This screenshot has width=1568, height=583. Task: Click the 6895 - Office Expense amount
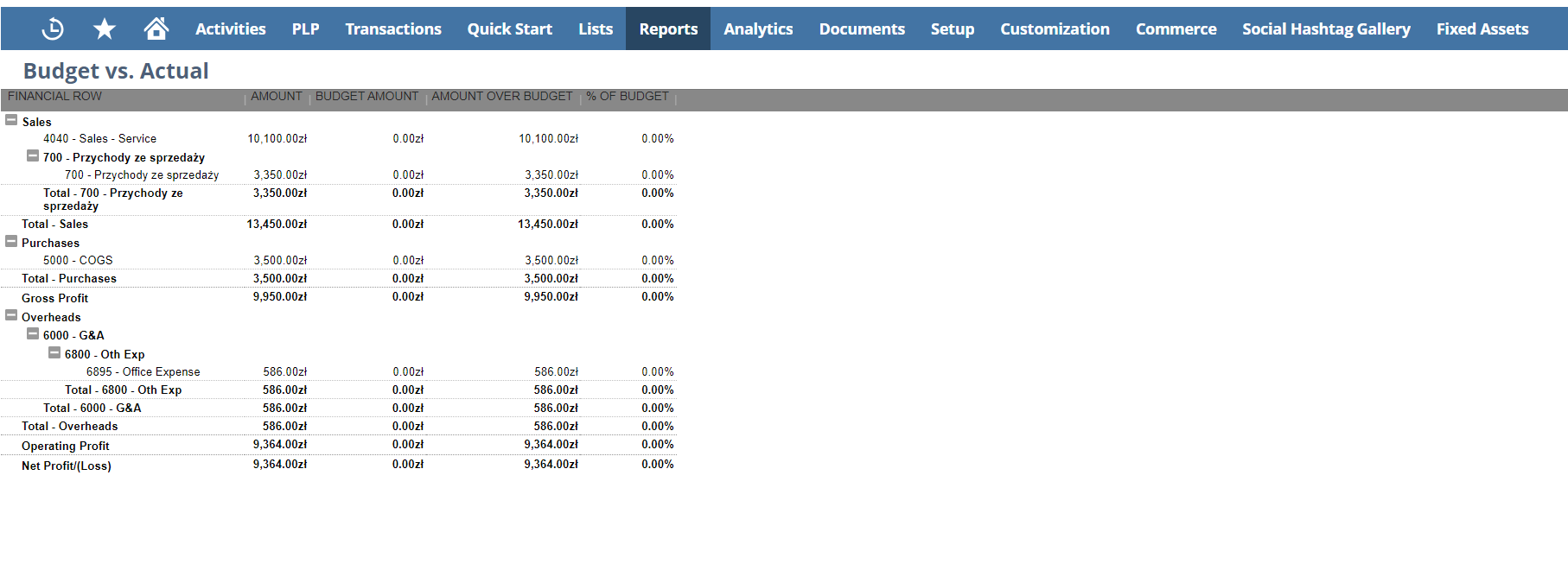(284, 372)
